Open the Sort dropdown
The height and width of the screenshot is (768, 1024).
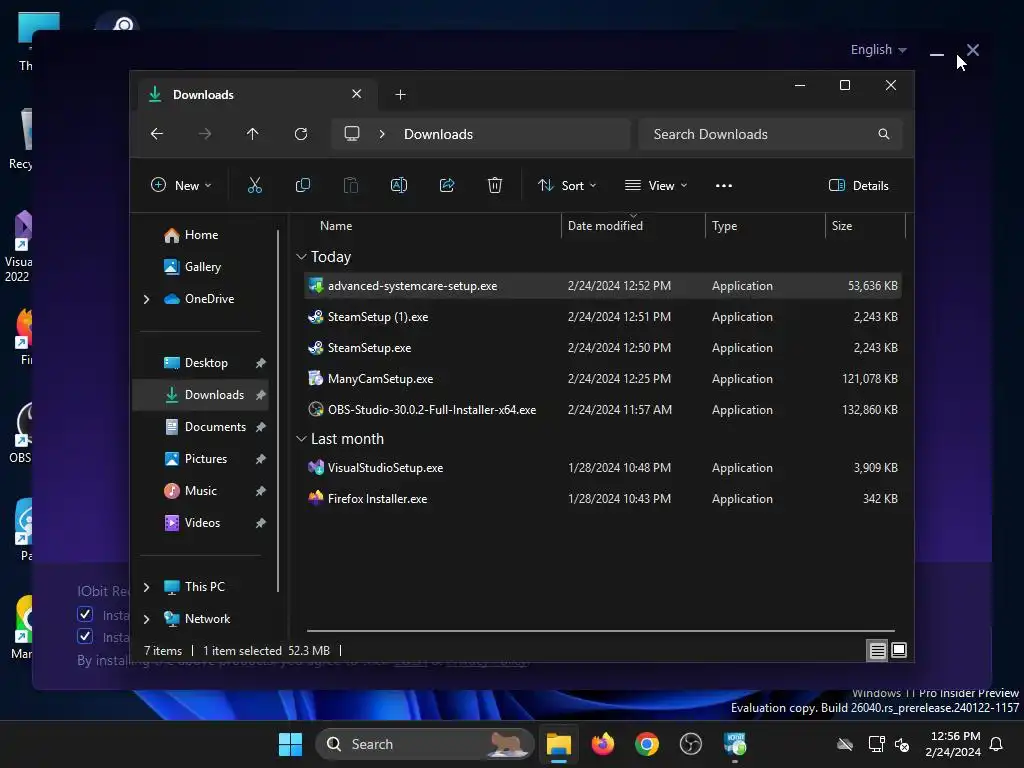click(x=566, y=185)
